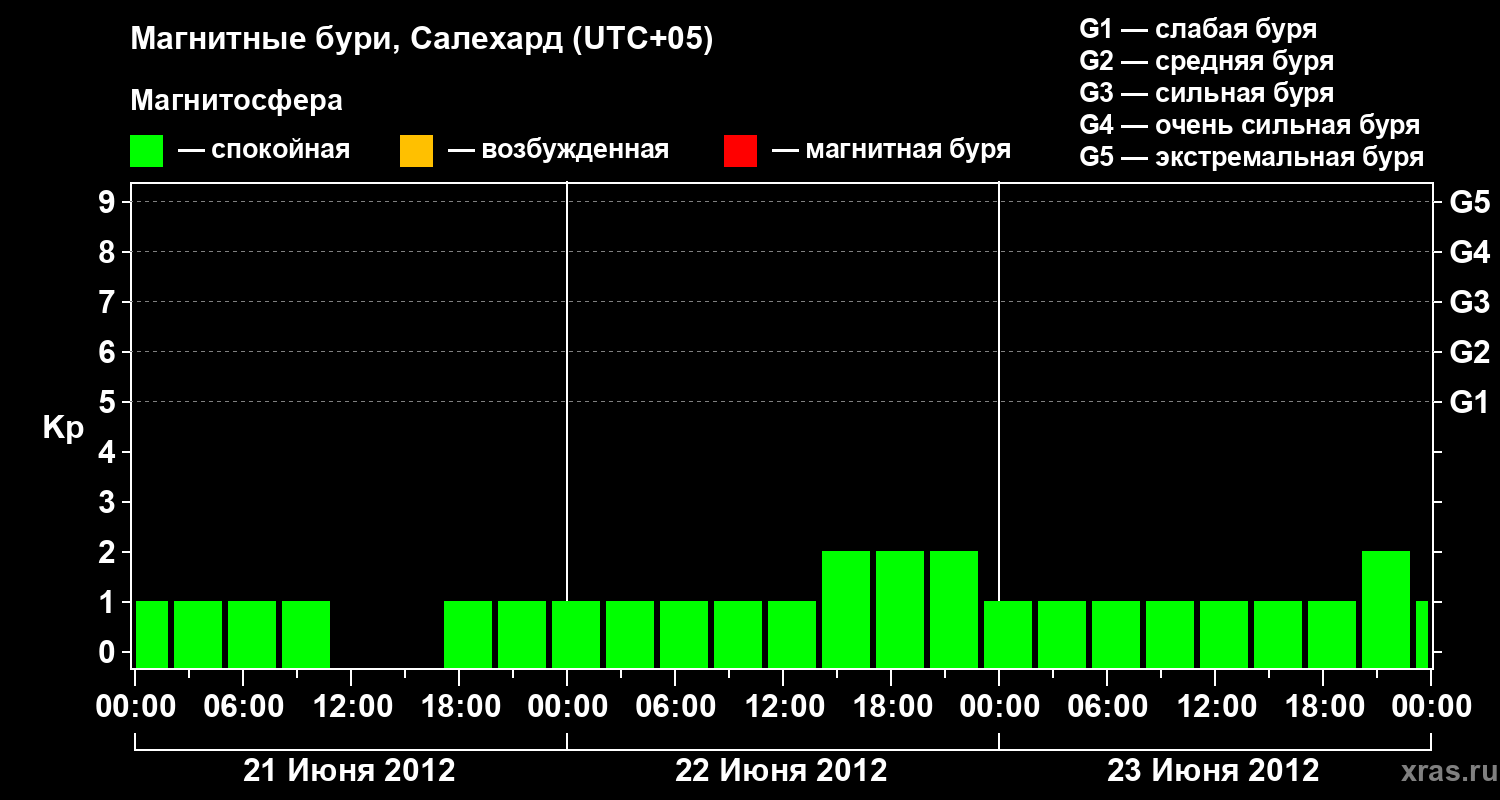Click the red 'магнитная буря' legend swatch
Image resolution: width=1500 pixels, height=800 pixels.
click(x=740, y=151)
